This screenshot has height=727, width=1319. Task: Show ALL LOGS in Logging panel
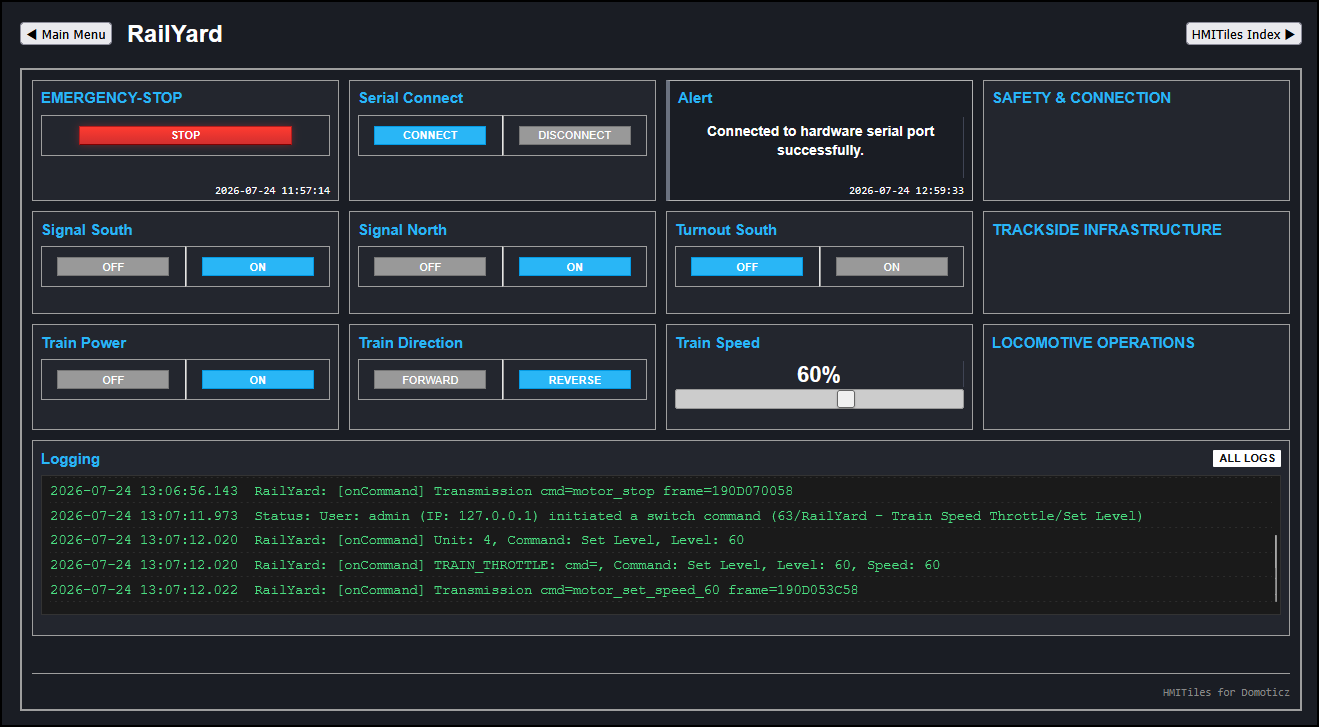(x=1247, y=458)
